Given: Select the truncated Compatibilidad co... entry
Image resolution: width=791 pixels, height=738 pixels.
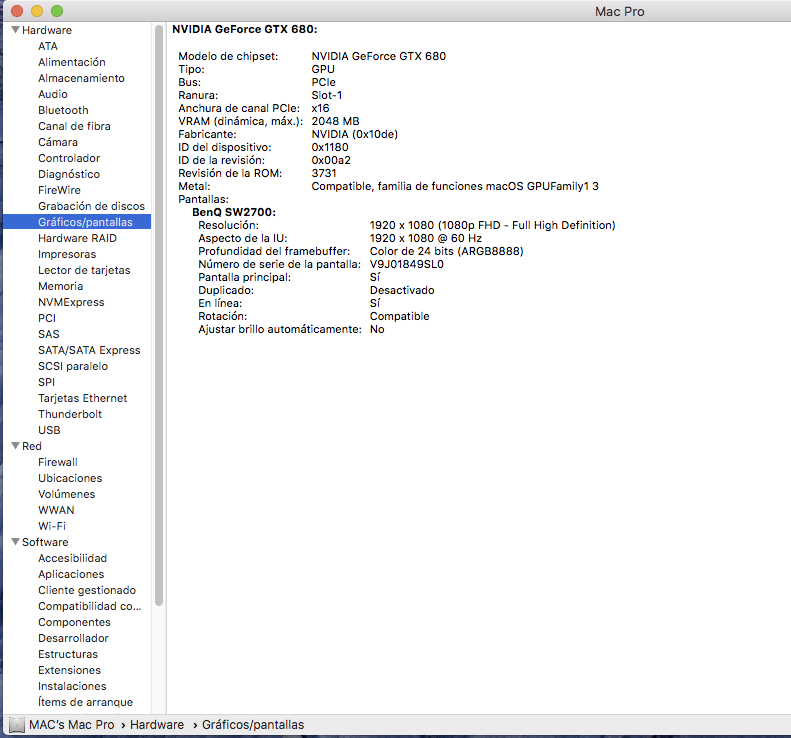Looking at the screenshot, I should click(x=90, y=606).
